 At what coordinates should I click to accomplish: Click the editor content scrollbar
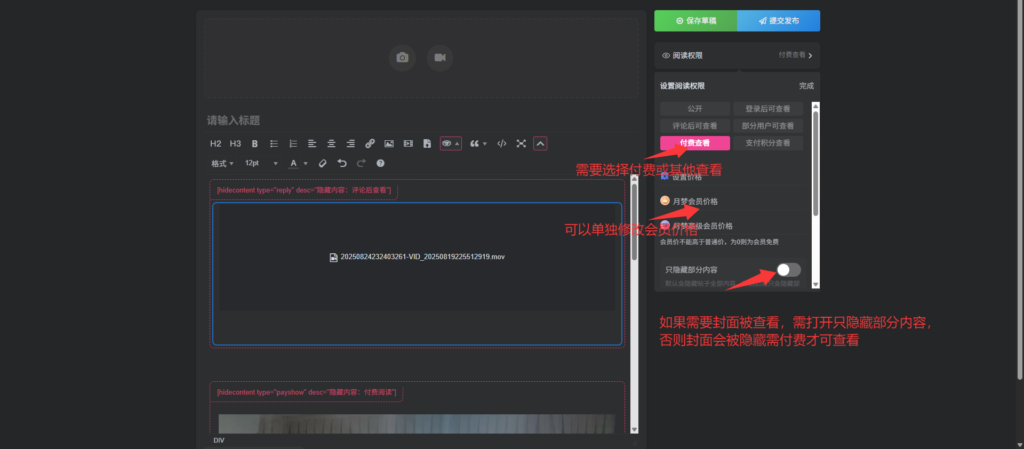click(x=633, y=222)
